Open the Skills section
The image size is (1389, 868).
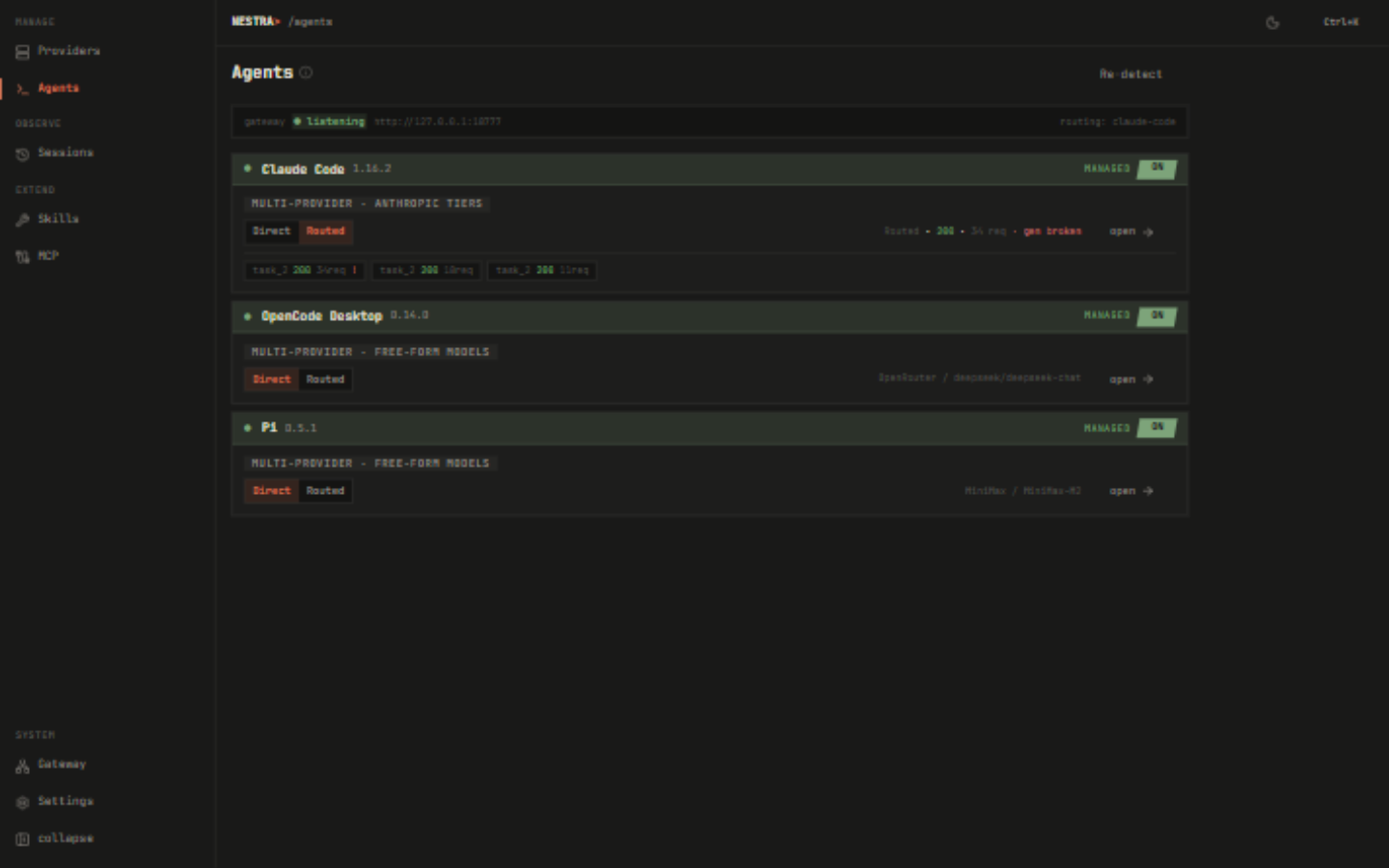click(47, 219)
